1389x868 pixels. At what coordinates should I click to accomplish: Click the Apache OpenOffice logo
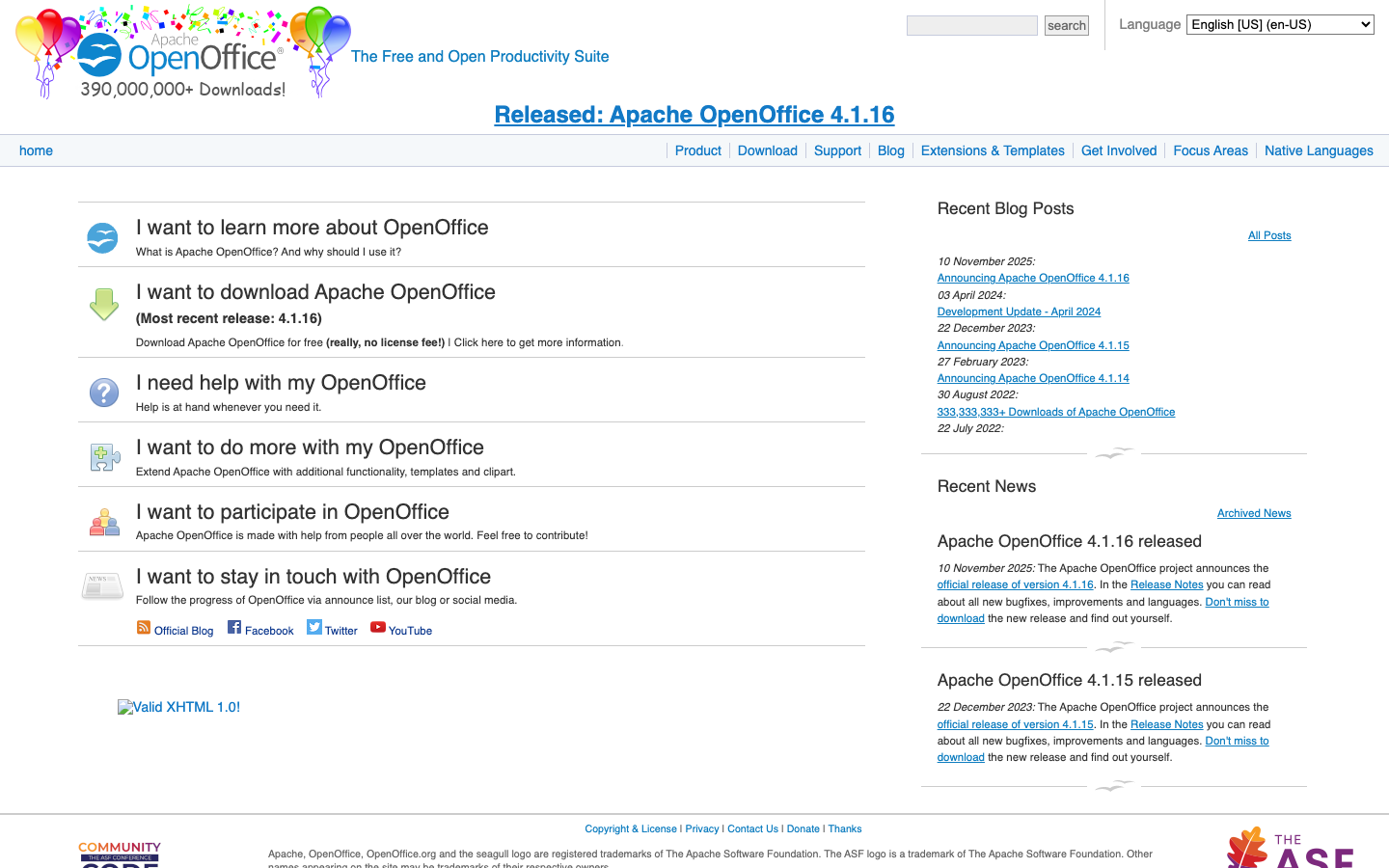(183, 53)
